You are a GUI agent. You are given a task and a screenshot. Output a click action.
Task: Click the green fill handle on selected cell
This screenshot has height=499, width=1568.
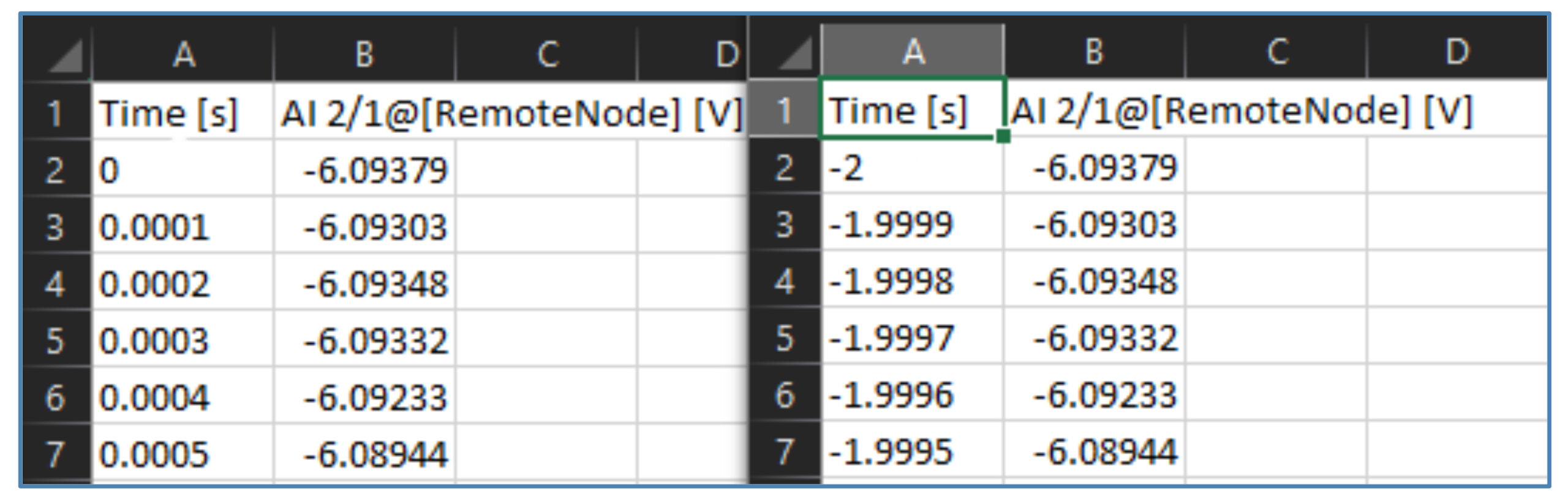[1003, 136]
